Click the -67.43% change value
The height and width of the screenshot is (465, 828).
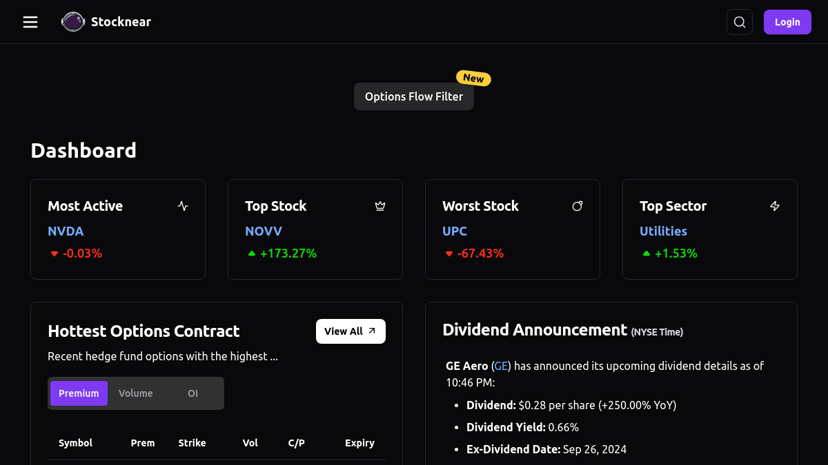pyautogui.click(x=481, y=253)
